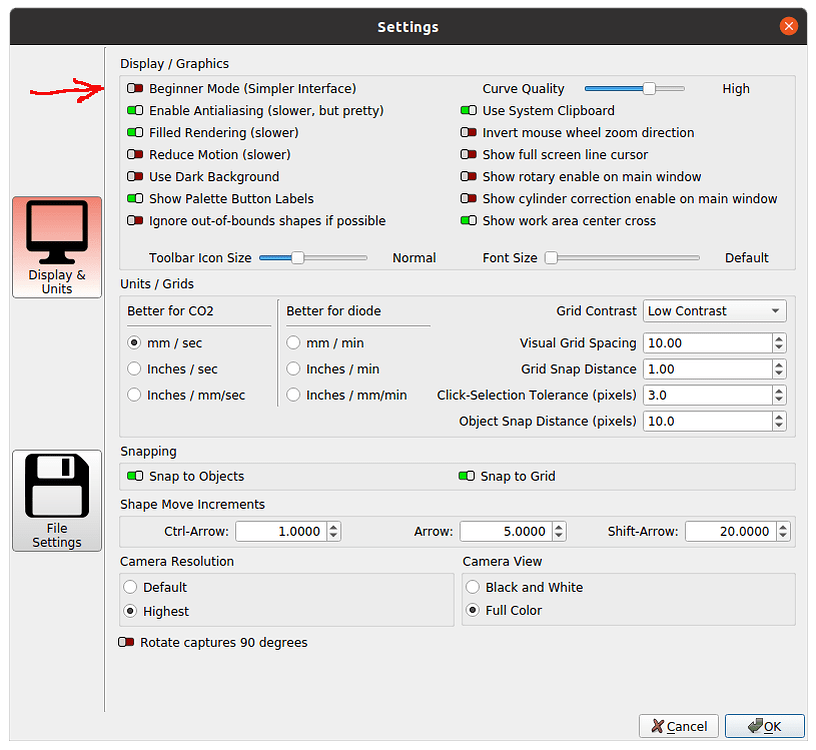Confirm settings with OK button

coord(764,726)
